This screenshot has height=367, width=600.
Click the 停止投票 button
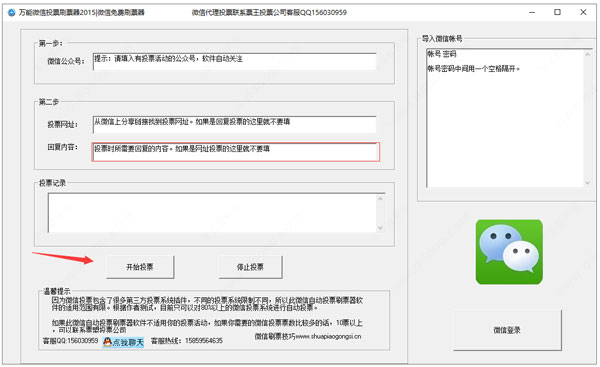click(x=250, y=267)
